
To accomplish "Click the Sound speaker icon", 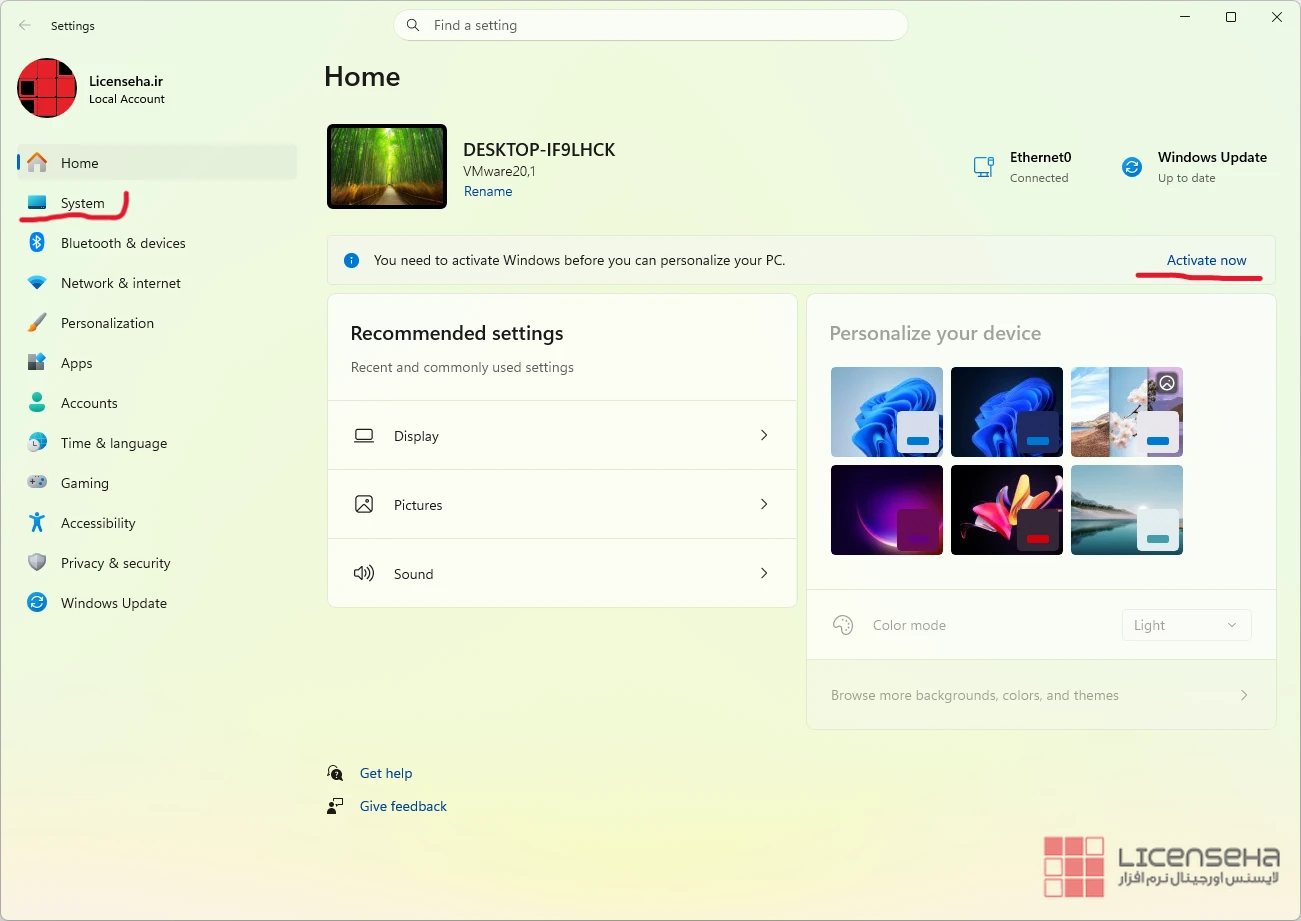I will tap(364, 574).
